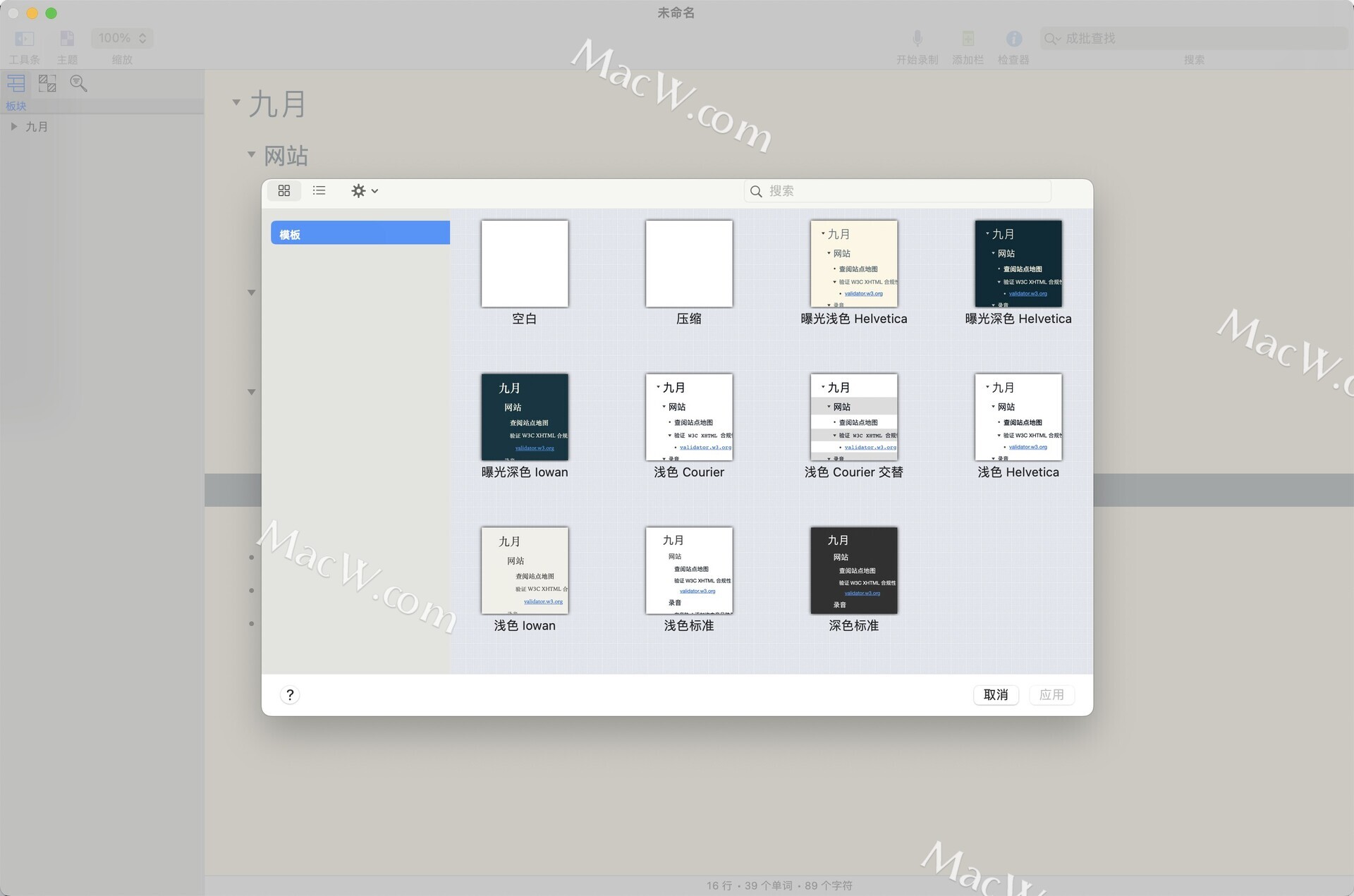Viewport: 1354px width, 896px height.
Task: Open the sidebar search magnifier tab
Action: pyautogui.click(x=78, y=83)
